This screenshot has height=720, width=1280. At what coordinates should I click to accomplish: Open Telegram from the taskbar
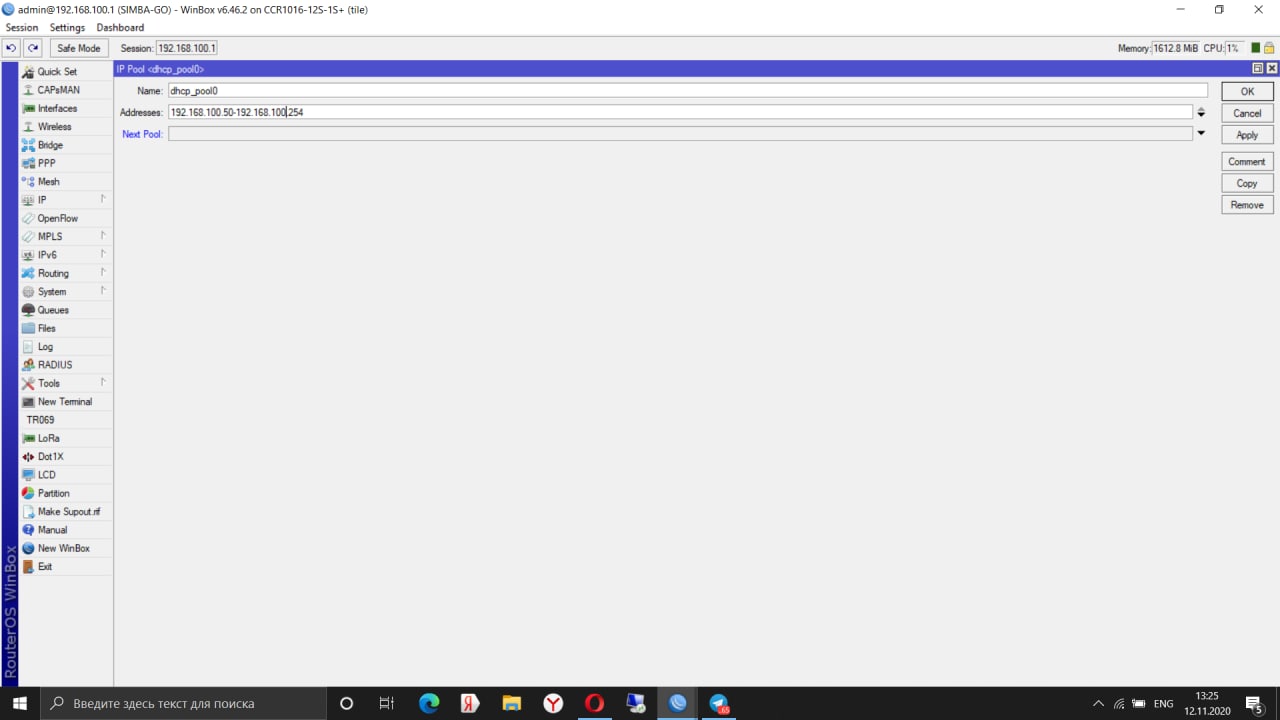[719, 703]
